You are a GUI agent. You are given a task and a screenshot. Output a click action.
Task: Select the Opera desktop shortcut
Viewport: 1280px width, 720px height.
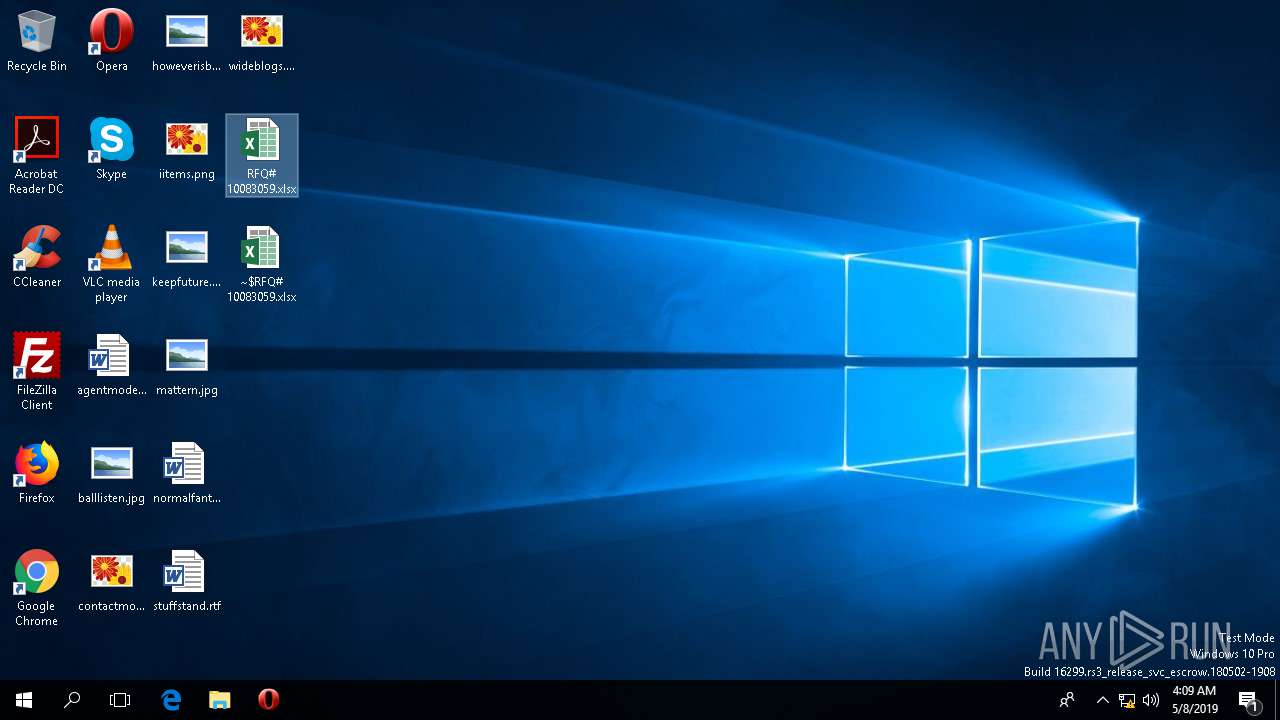[112, 41]
